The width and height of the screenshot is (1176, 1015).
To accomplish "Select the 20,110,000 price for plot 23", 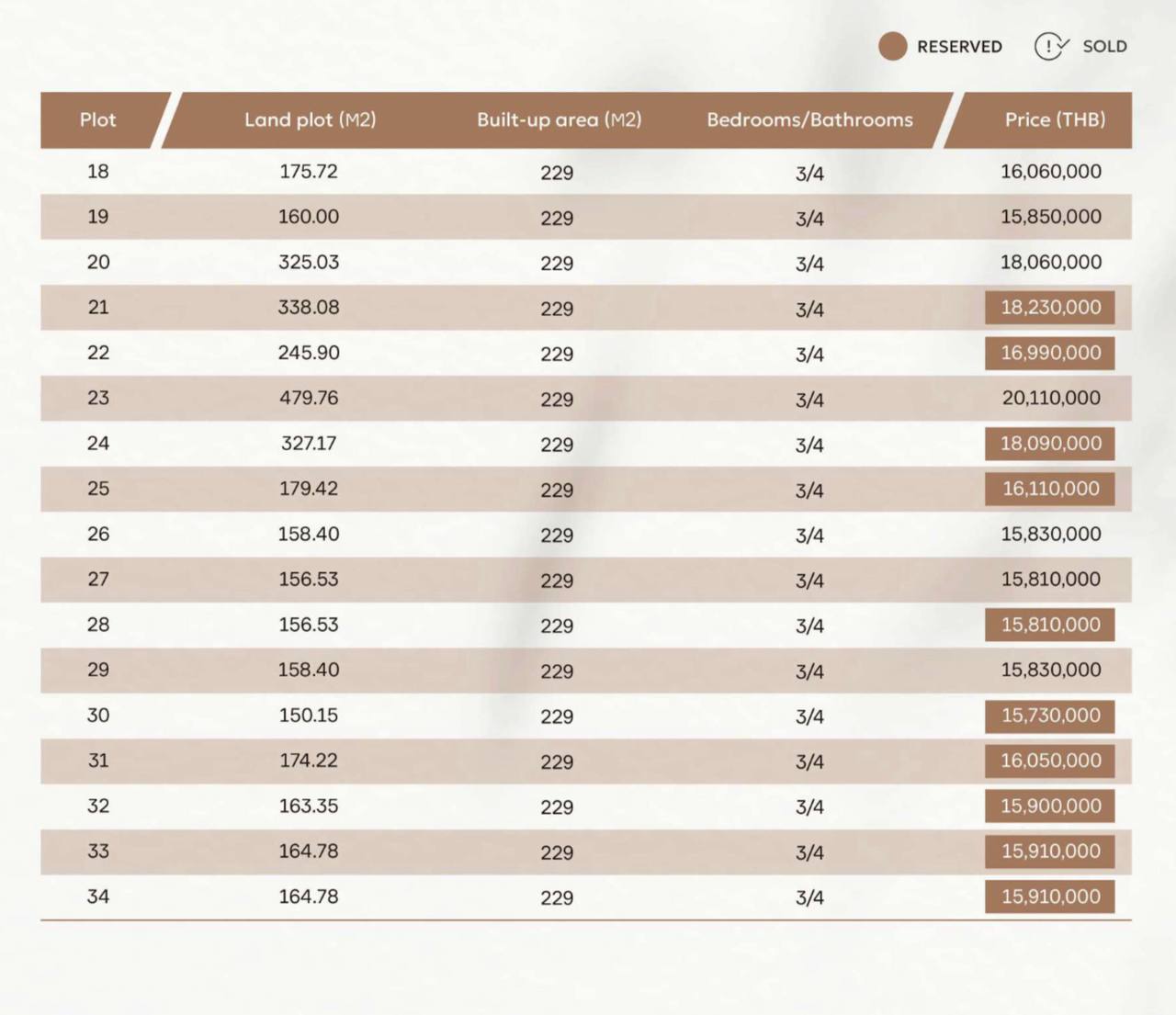I will click(1051, 398).
